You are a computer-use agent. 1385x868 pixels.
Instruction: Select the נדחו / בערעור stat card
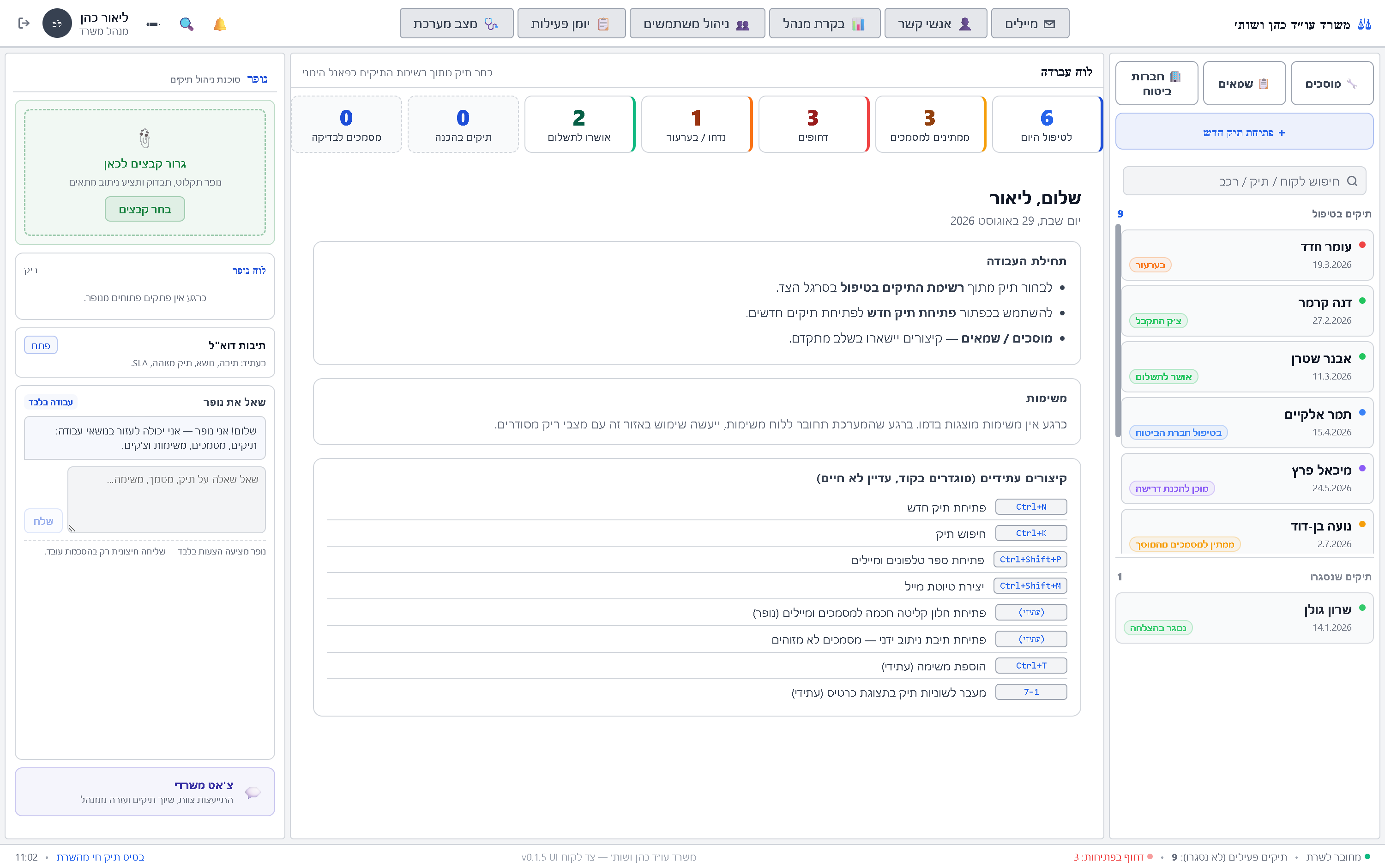coord(696,124)
